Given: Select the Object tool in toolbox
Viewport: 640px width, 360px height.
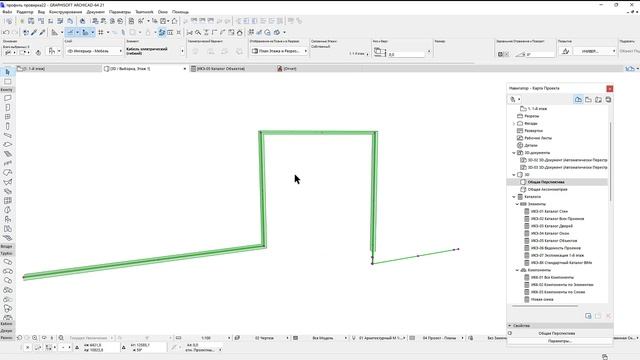Looking at the screenshot, I should (x=7, y=219).
